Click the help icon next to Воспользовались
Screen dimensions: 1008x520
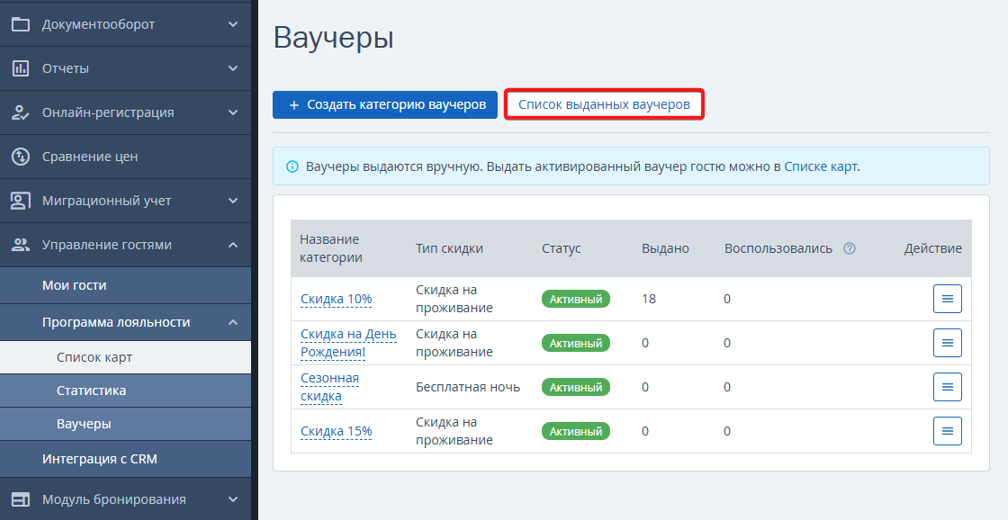(x=849, y=248)
